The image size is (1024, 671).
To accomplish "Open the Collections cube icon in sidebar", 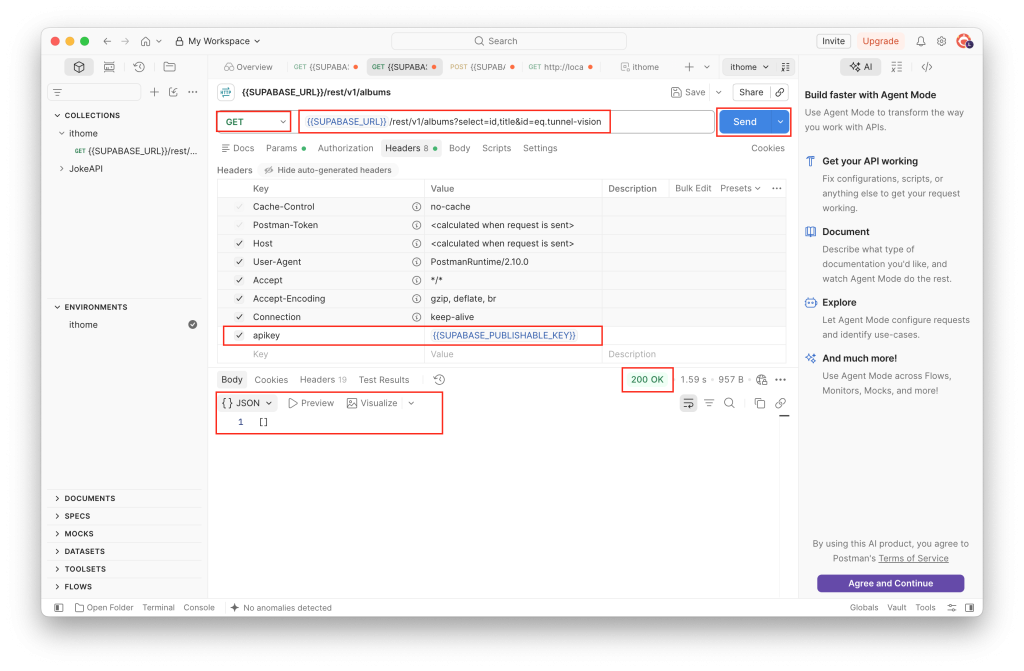I will (79, 67).
